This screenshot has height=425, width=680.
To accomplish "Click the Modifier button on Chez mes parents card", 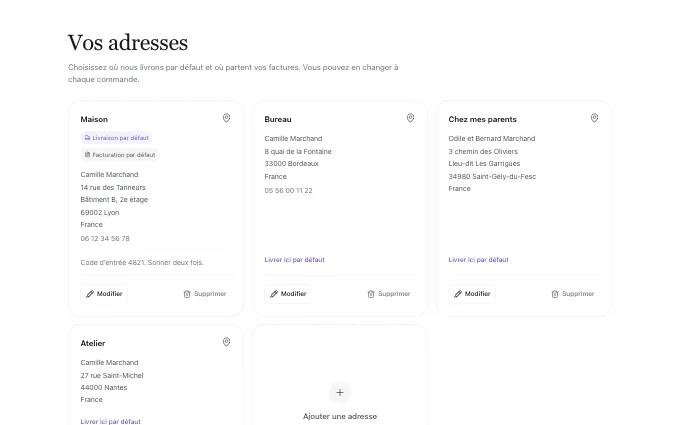I will point(472,294).
